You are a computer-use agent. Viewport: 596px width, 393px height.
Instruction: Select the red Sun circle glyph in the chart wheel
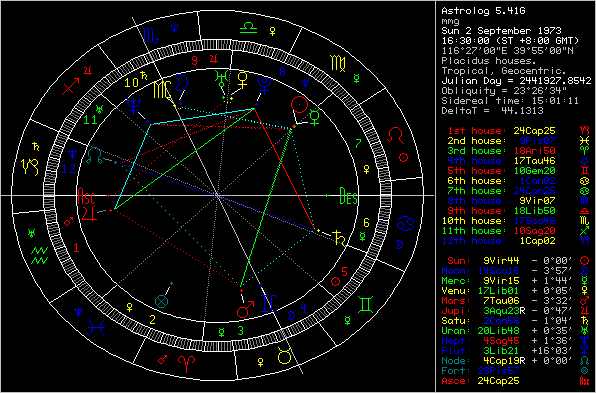[x=299, y=104]
